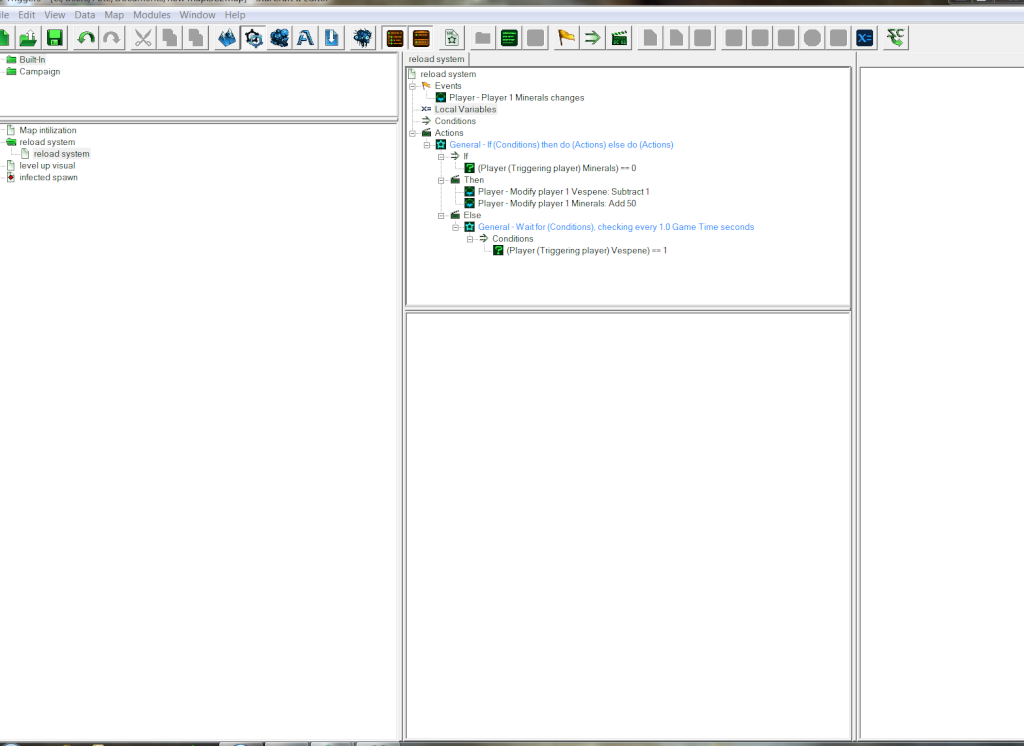This screenshot has height=746, width=1024.
Task: Select the Wait for Conditions action line
Action: point(616,227)
